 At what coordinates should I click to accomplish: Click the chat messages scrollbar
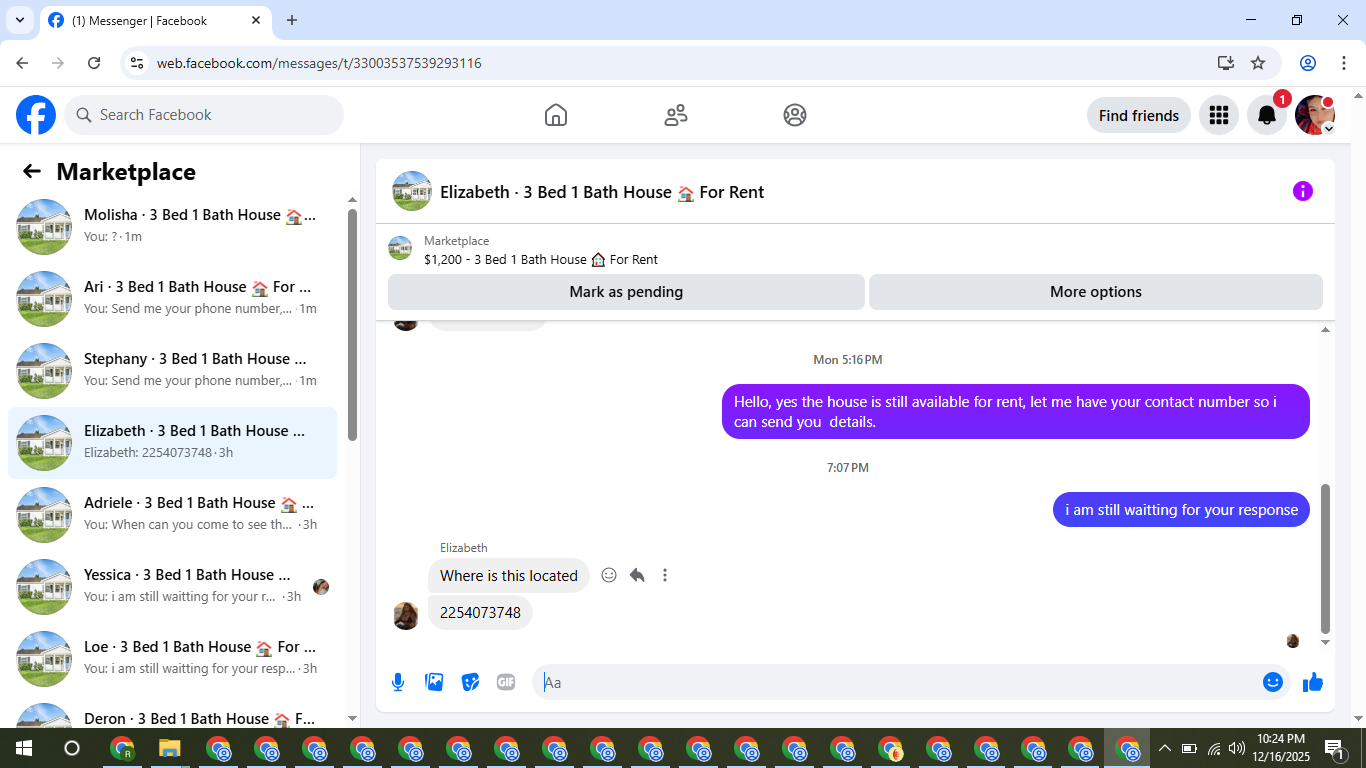(x=1326, y=558)
